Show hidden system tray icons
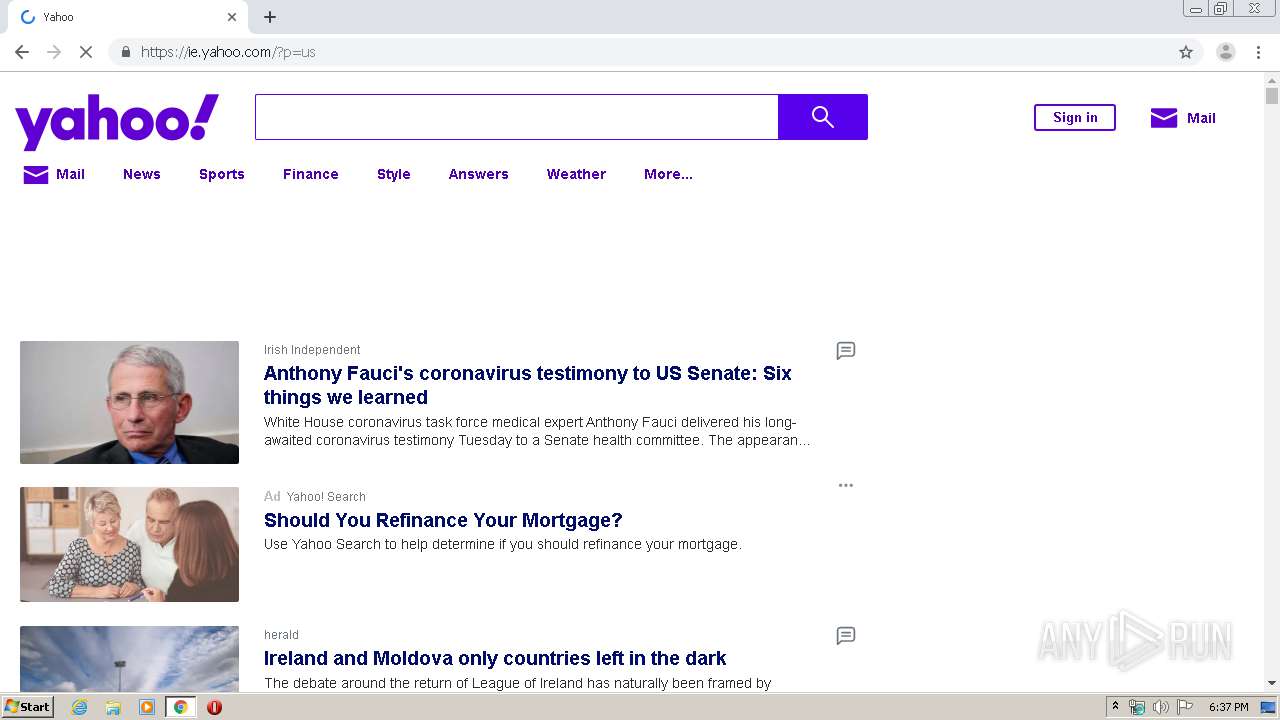 (x=1115, y=707)
